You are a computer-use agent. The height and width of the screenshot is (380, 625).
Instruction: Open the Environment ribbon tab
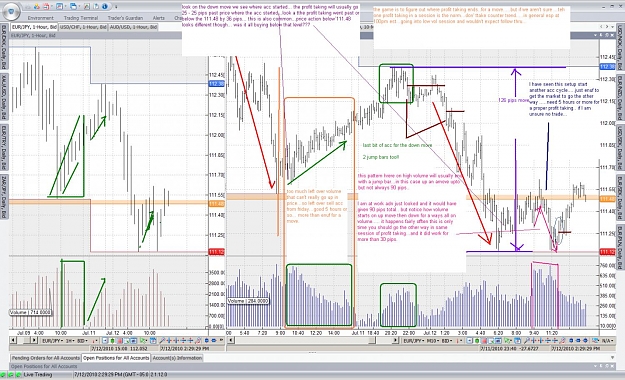click(x=40, y=18)
